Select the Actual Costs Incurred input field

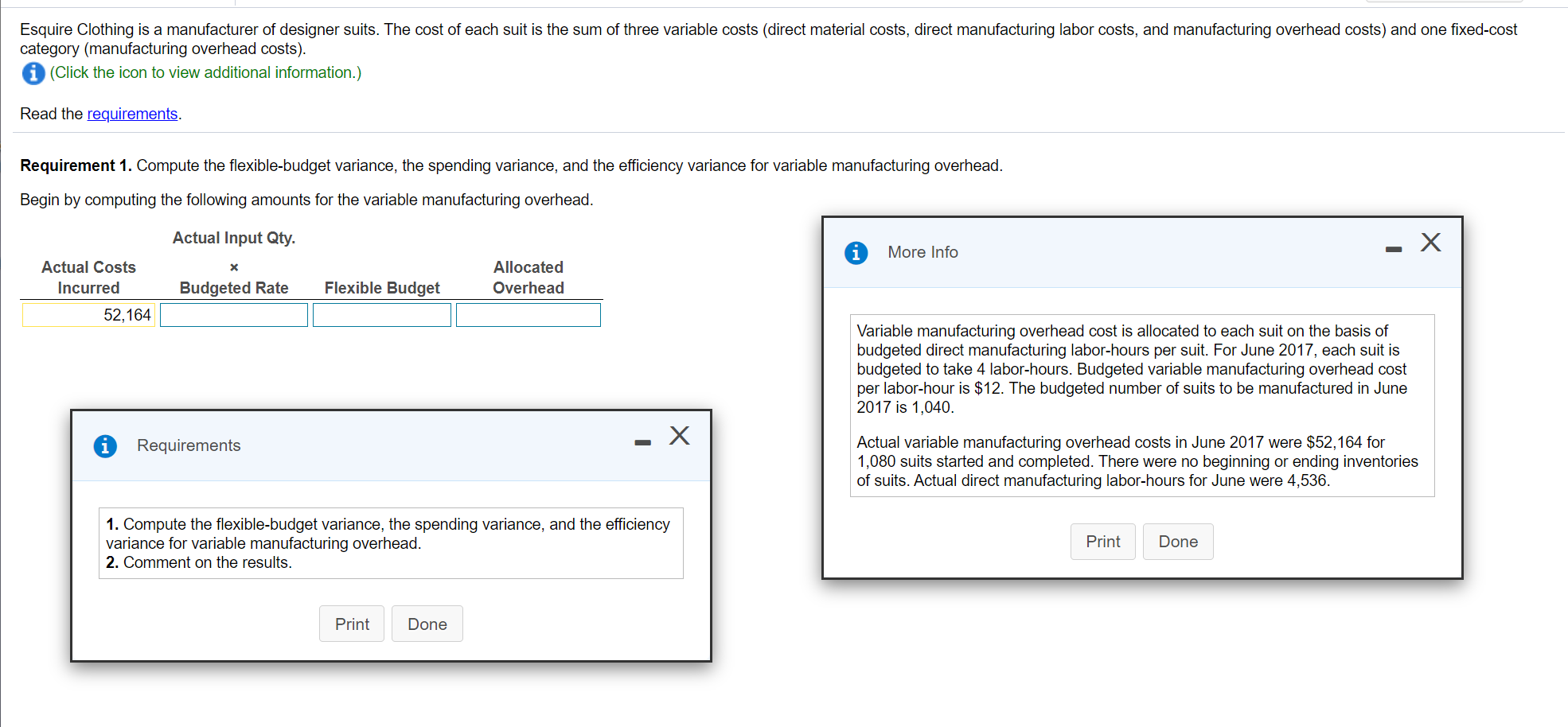coord(88,315)
